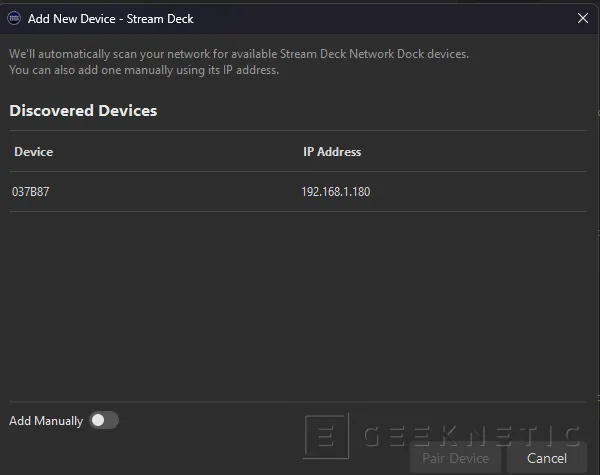Click the Discovered Devices heading

[83, 111]
